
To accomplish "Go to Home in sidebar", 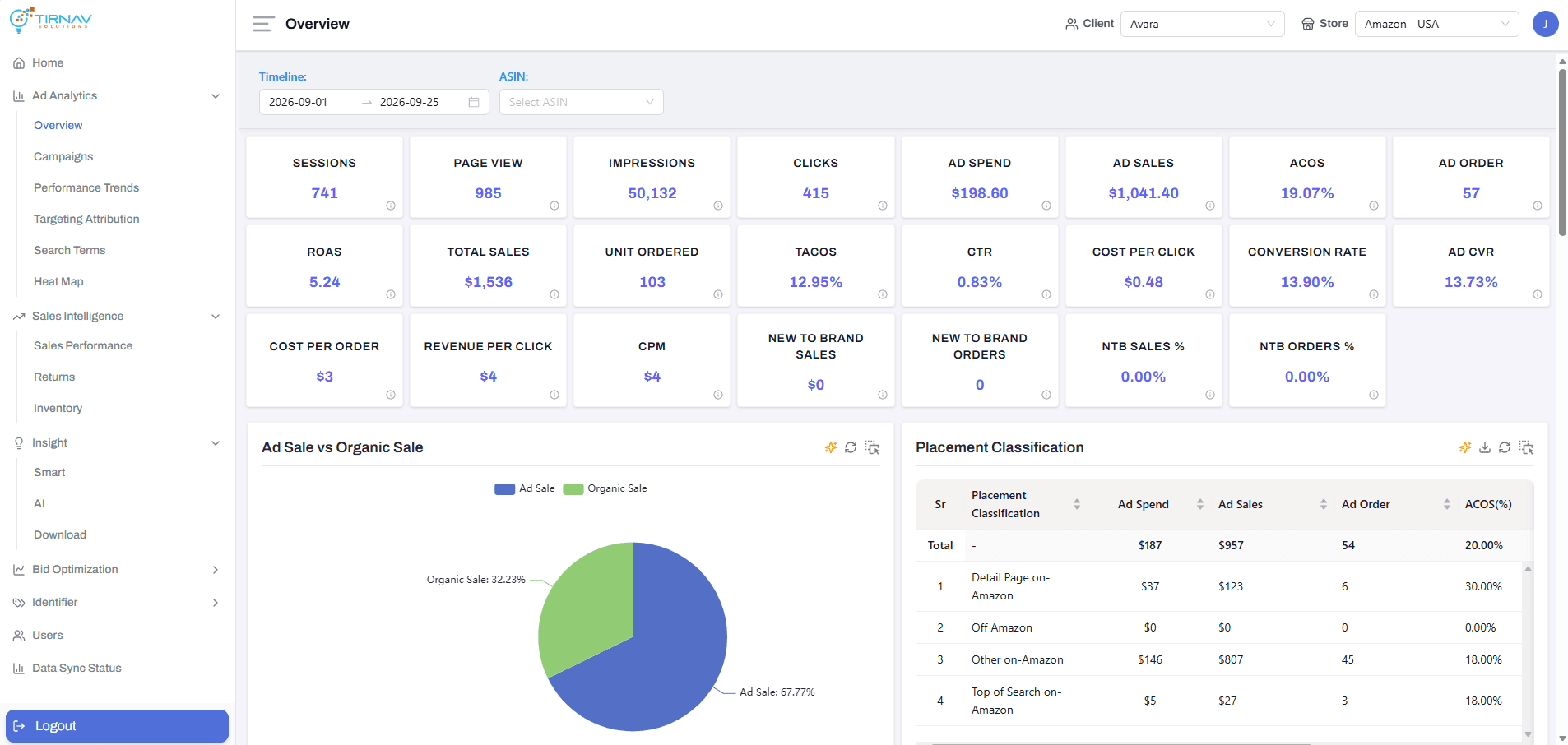I will tap(48, 63).
